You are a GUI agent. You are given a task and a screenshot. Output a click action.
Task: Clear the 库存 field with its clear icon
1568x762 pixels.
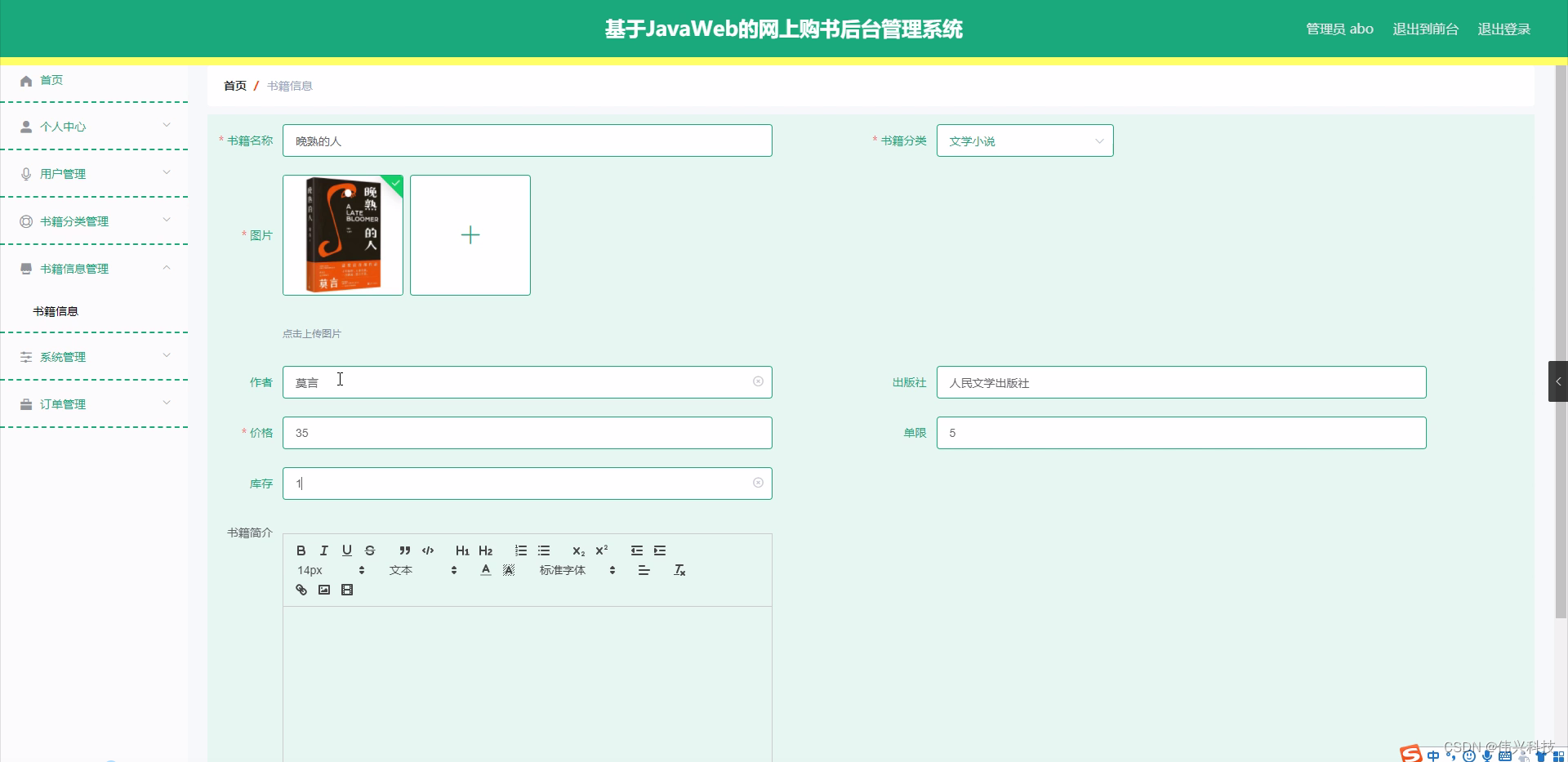point(758,483)
